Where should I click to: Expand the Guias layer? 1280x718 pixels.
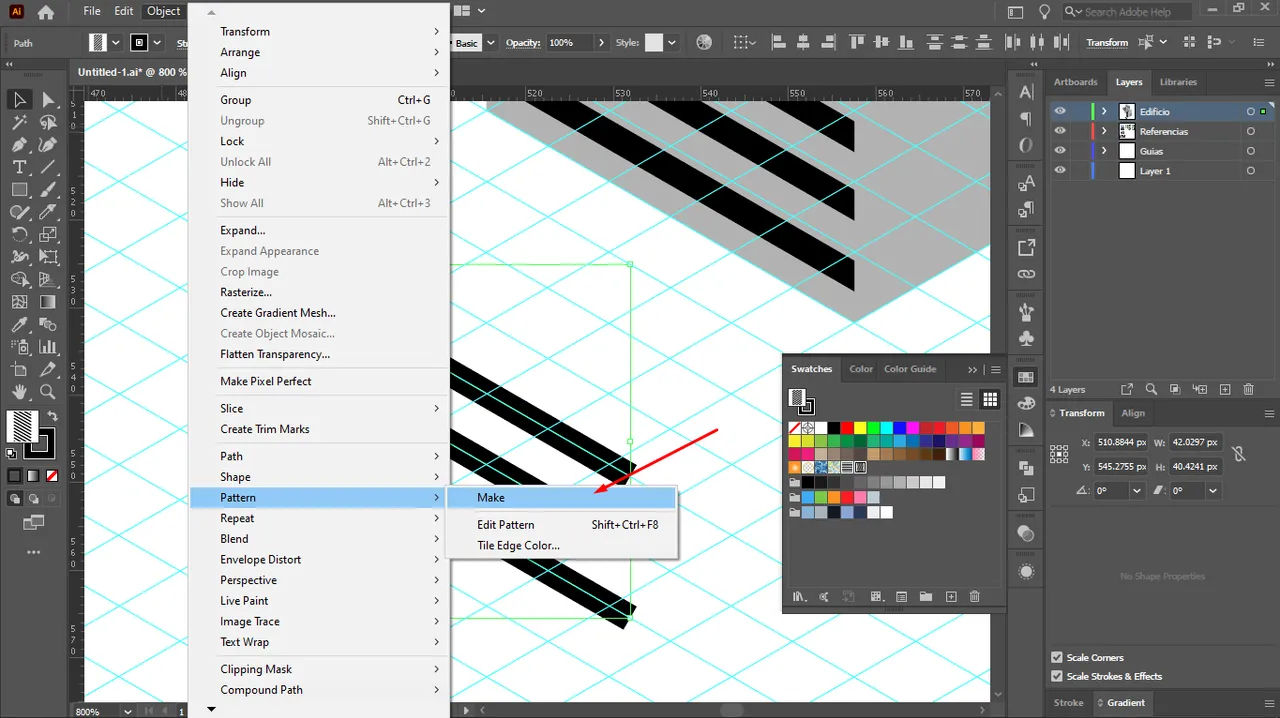pos(1104,151)
